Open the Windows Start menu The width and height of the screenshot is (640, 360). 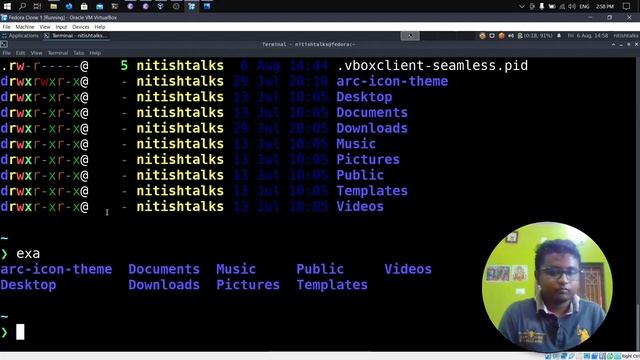click(7, 6)
